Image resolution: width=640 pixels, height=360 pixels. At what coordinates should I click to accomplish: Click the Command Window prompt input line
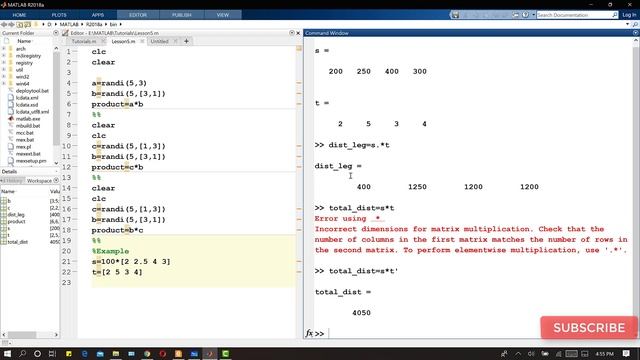coord(480,333)
